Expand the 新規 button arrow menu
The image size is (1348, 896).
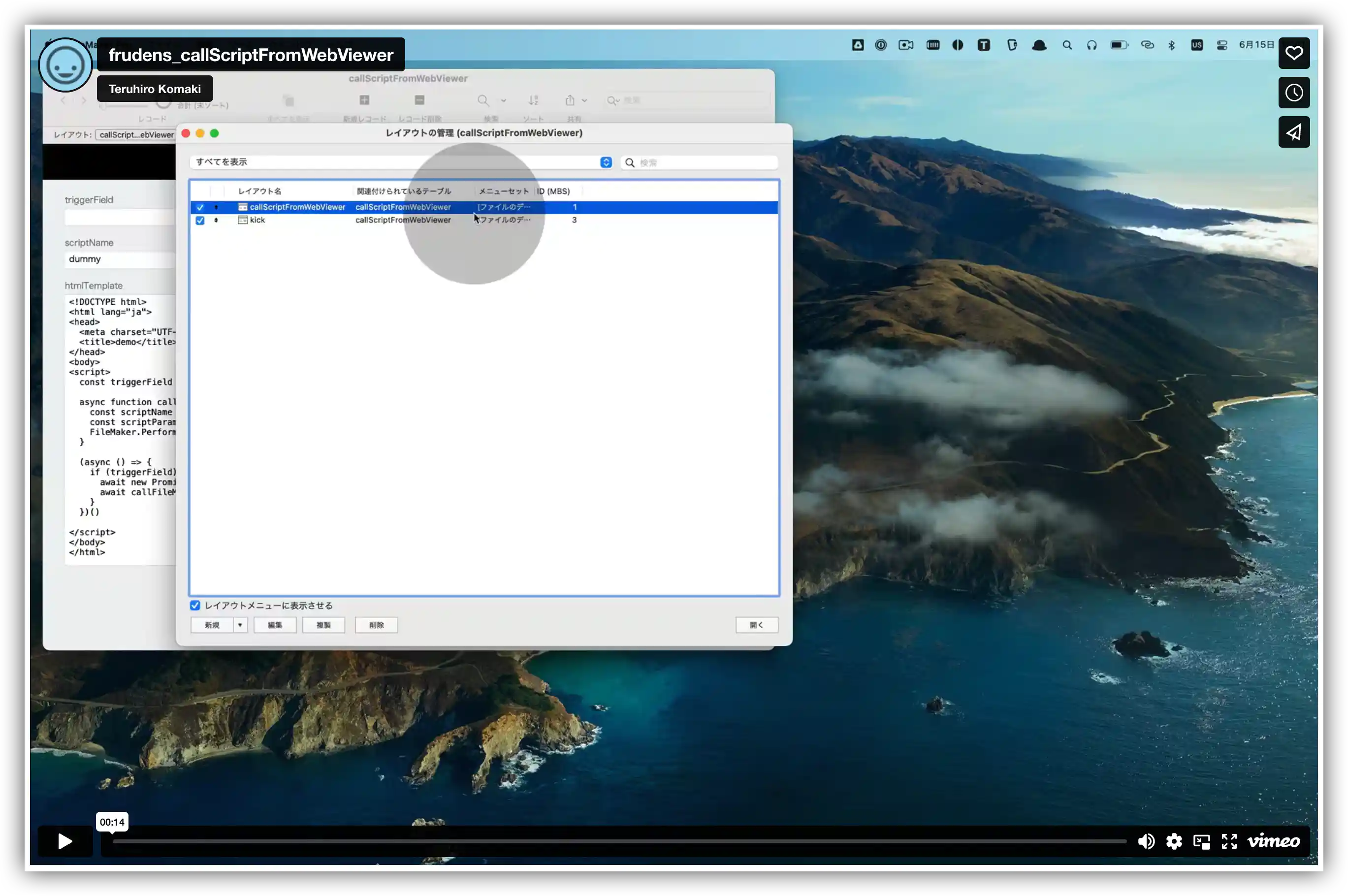240,625
